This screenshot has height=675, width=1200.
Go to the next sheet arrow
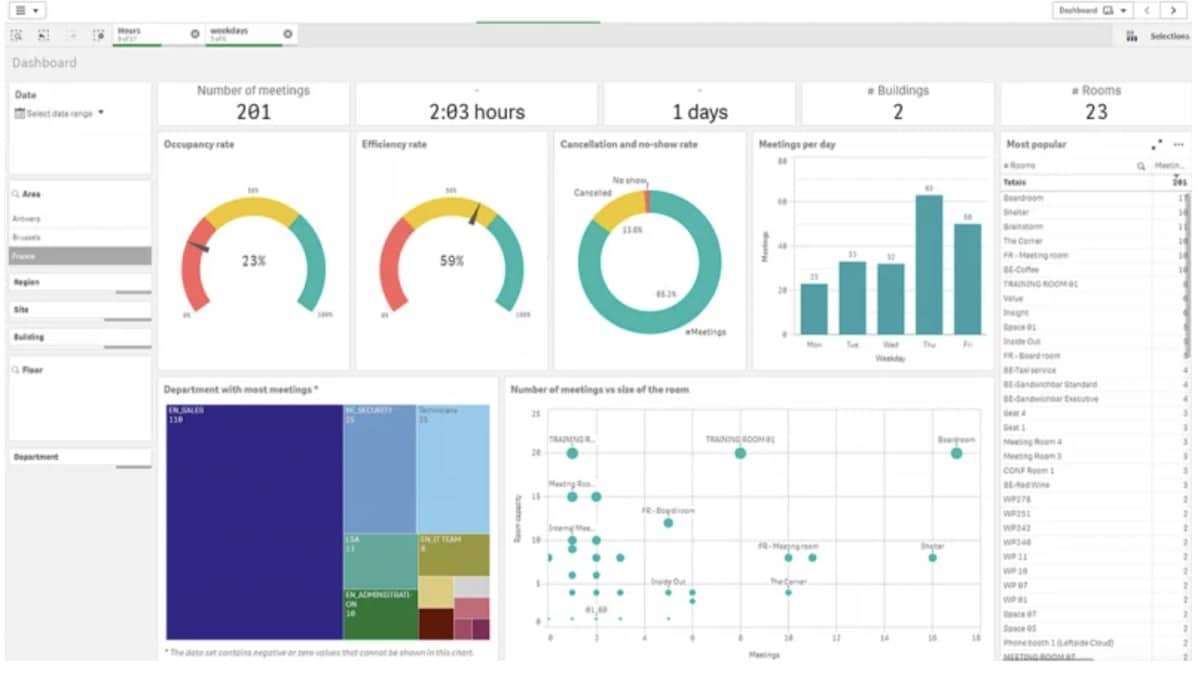pos(1173,10)
